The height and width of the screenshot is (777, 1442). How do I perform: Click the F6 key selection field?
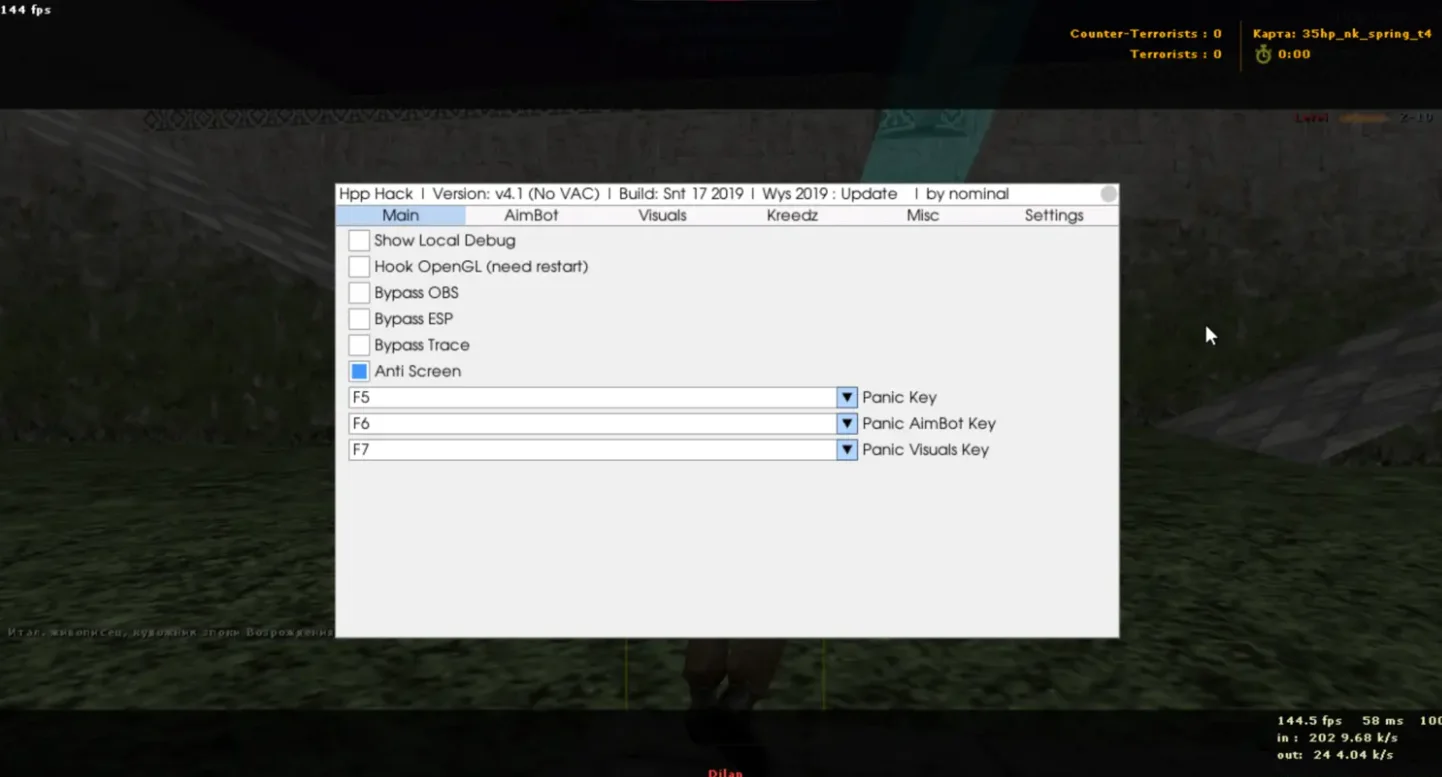(592, 423)
